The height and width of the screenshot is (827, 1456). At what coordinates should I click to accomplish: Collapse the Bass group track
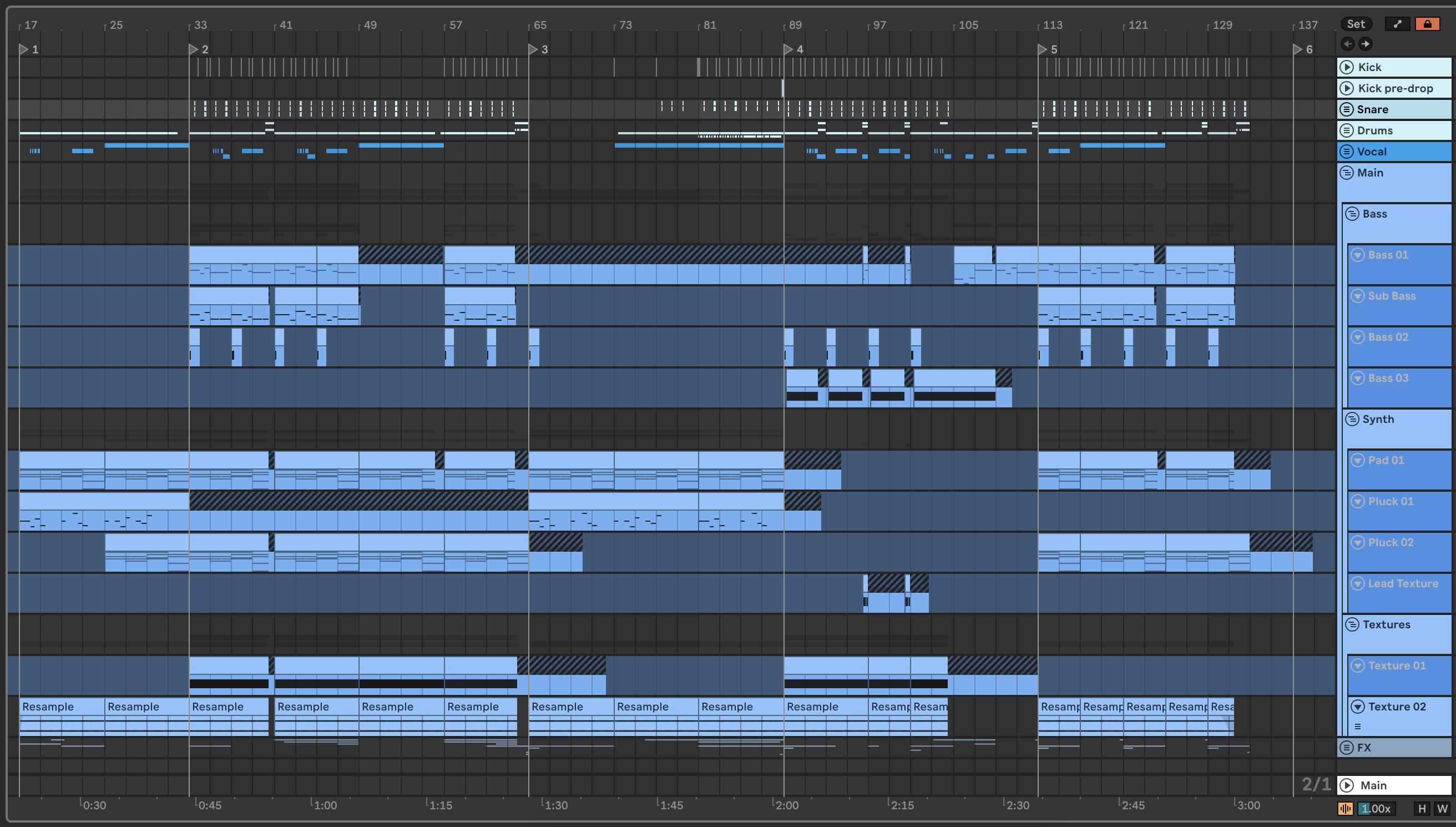(x=1352, y=214)
